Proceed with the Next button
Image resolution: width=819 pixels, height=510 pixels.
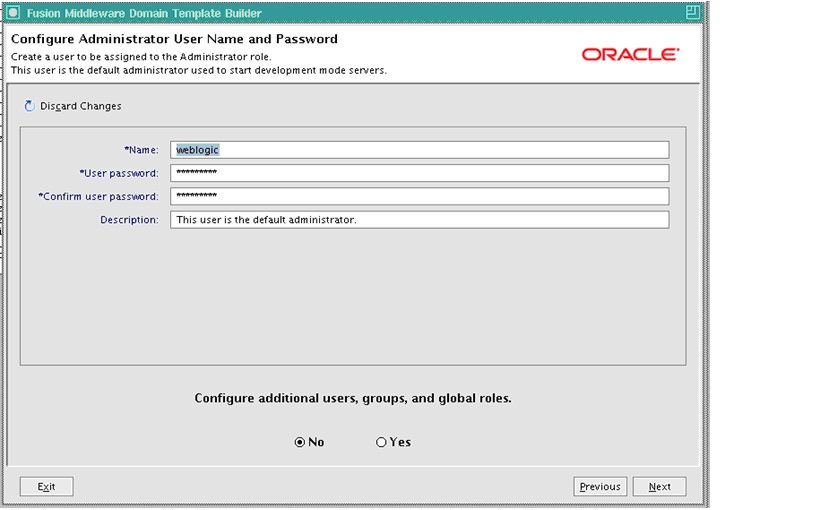pos(660,486)
